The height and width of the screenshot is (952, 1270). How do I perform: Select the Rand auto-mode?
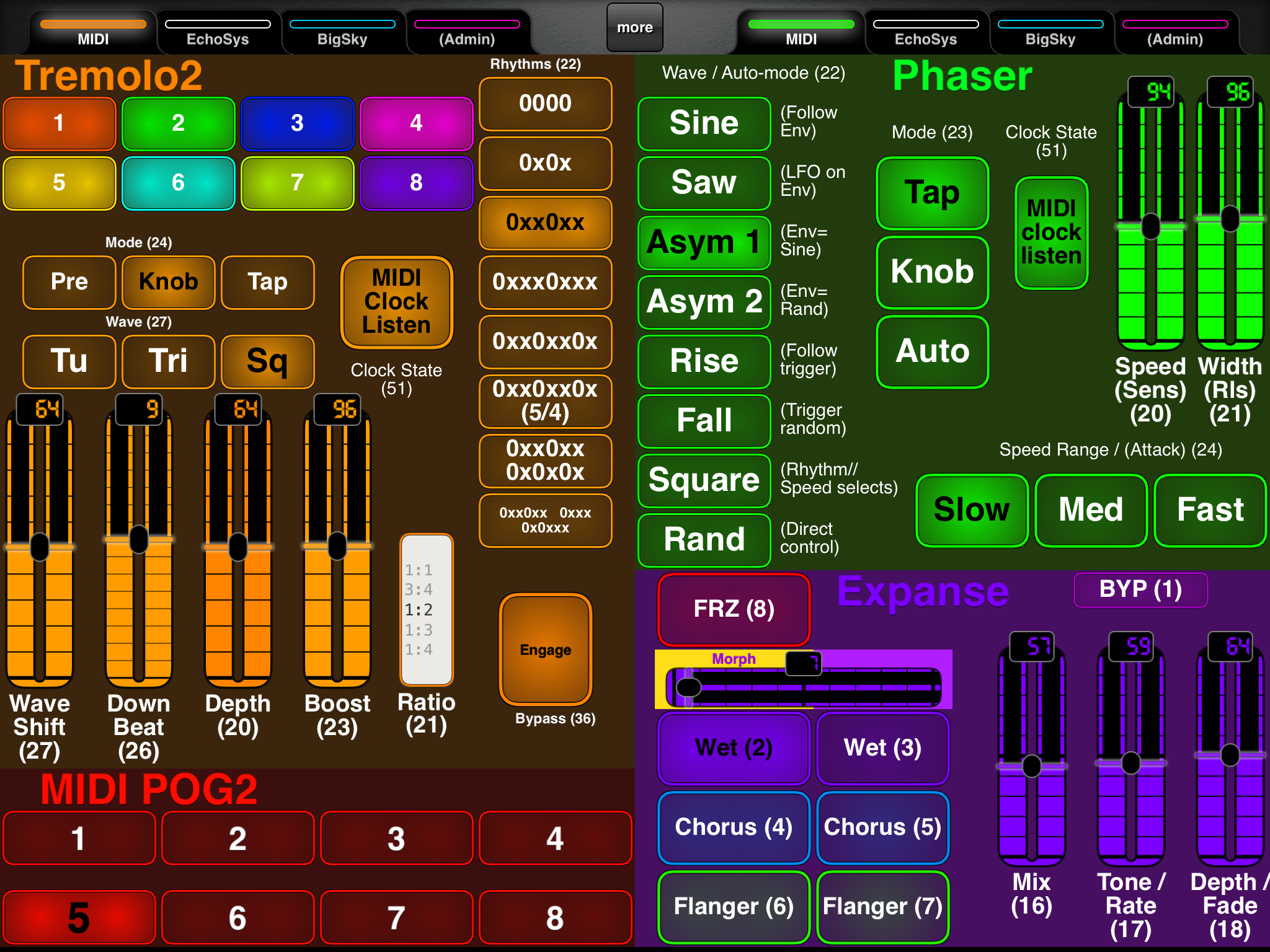pyautogui.click(x=704, y=540)
